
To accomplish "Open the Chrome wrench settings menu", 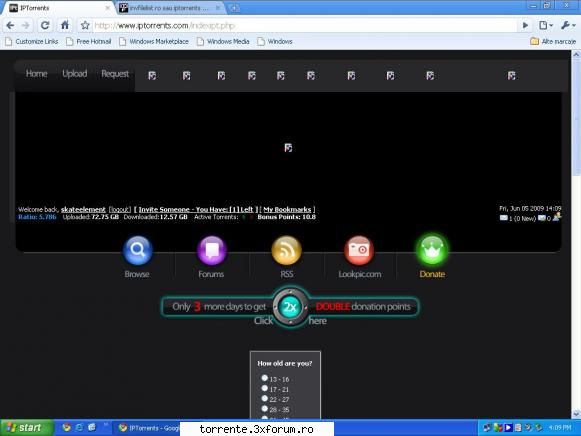I will (x=568, y=26).
